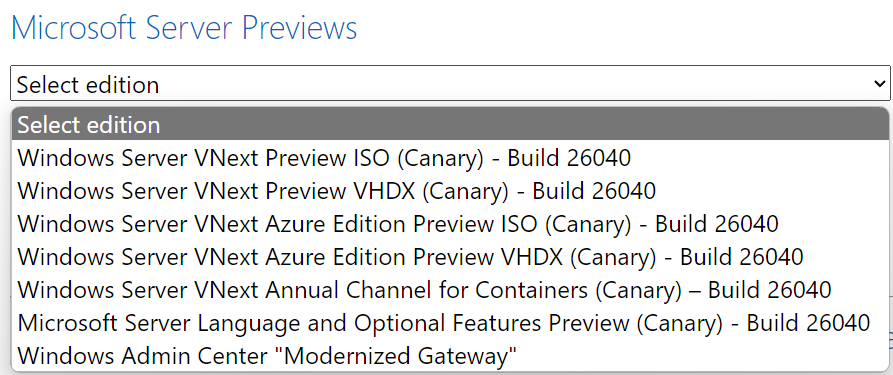This screenshot has width=893, height=375.
Task: Pick Microsoft Server Language and Optional Features Preview
Action: pos(450,323)
